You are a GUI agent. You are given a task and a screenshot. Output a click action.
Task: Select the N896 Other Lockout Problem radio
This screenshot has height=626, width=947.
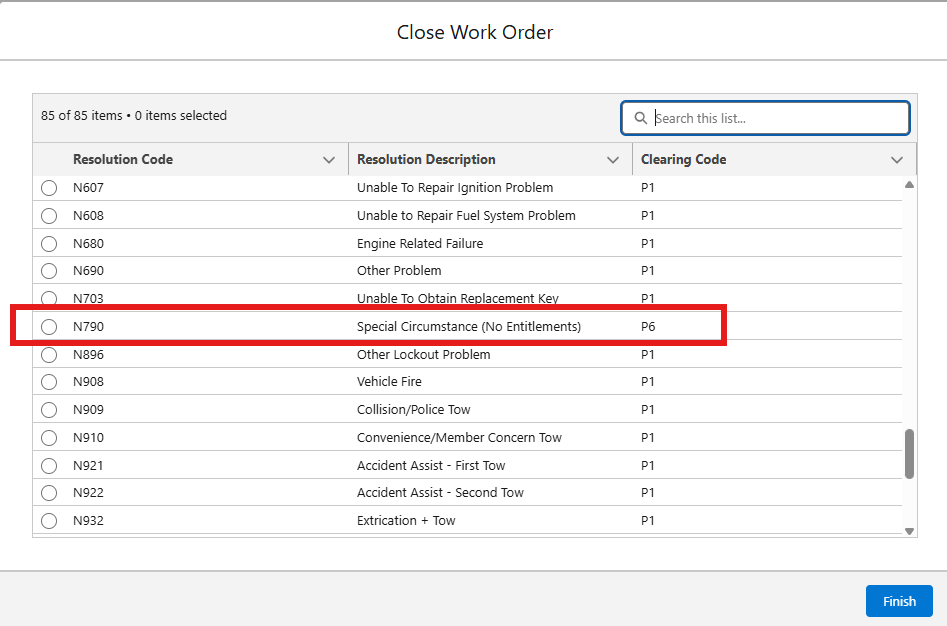[x=49, y=355]
